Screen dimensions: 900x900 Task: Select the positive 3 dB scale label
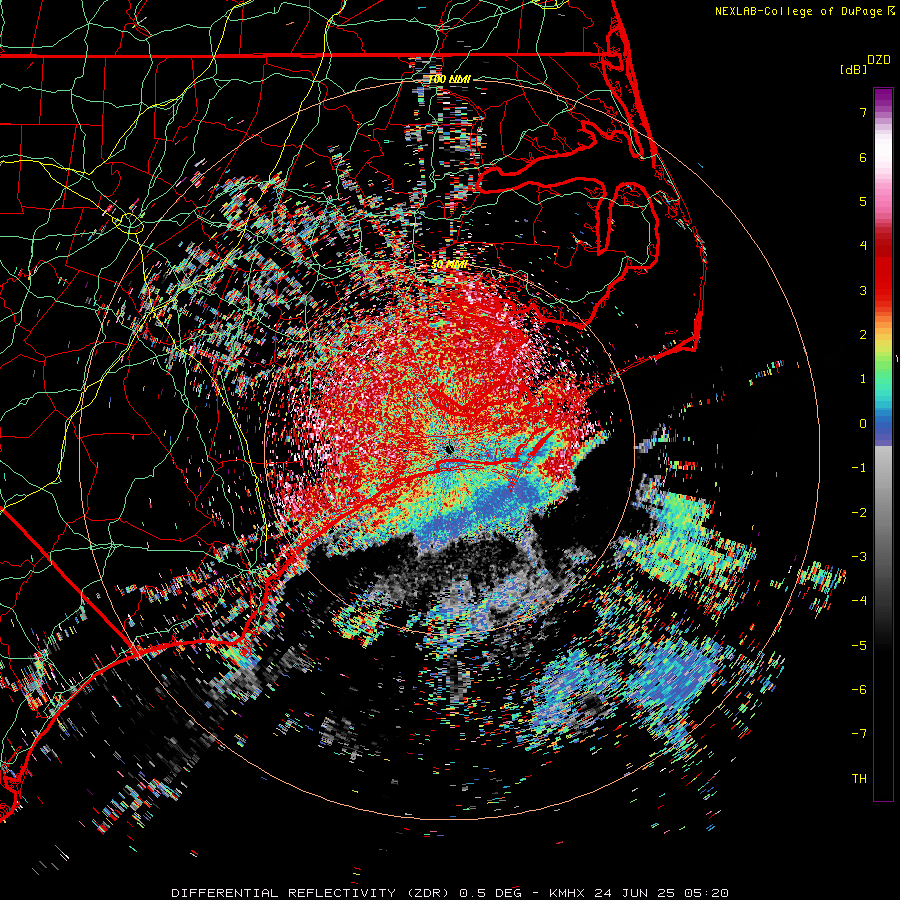click(863, 290)
